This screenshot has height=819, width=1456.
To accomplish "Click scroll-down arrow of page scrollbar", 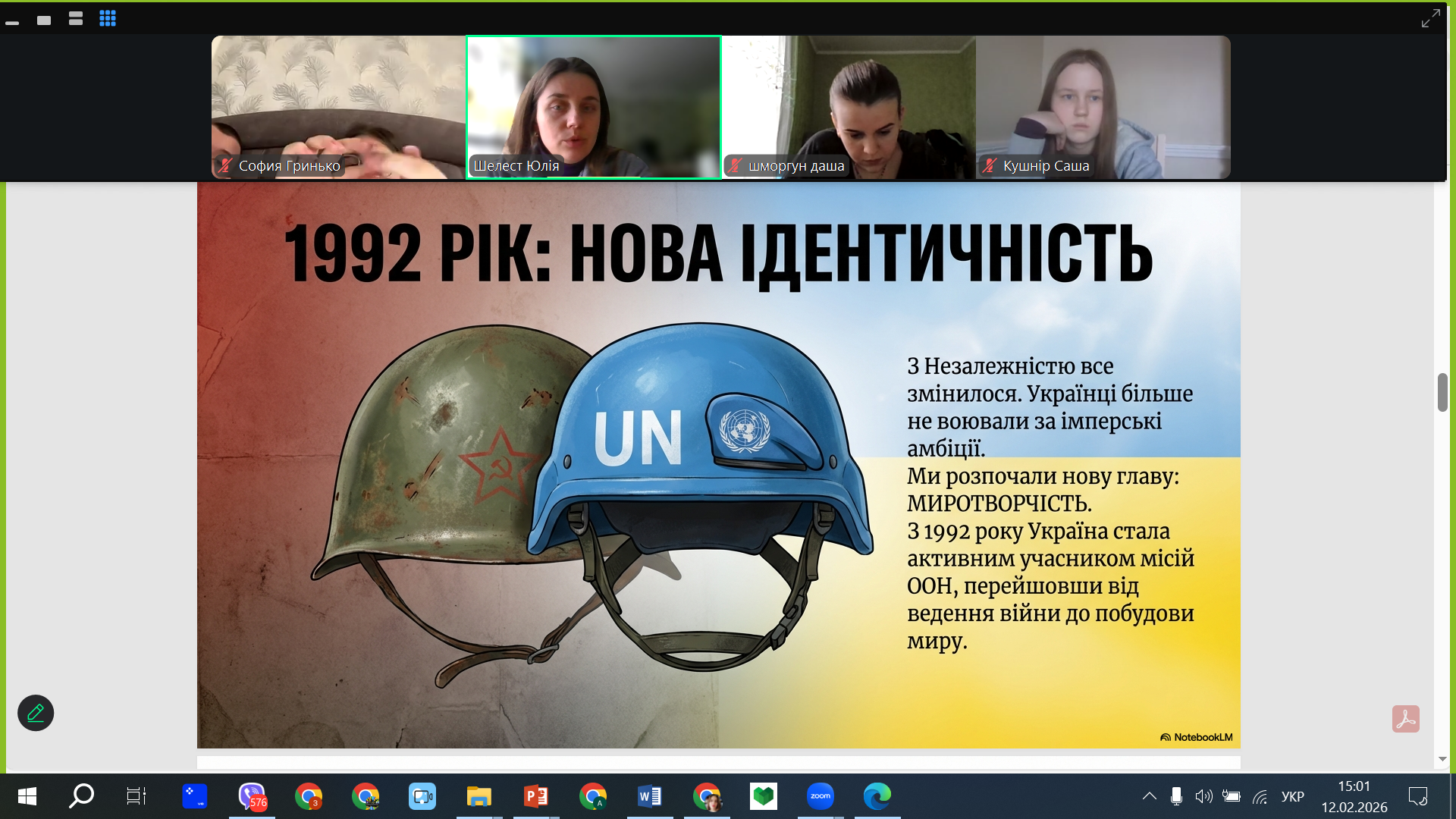I will [x=1442, y=759].
